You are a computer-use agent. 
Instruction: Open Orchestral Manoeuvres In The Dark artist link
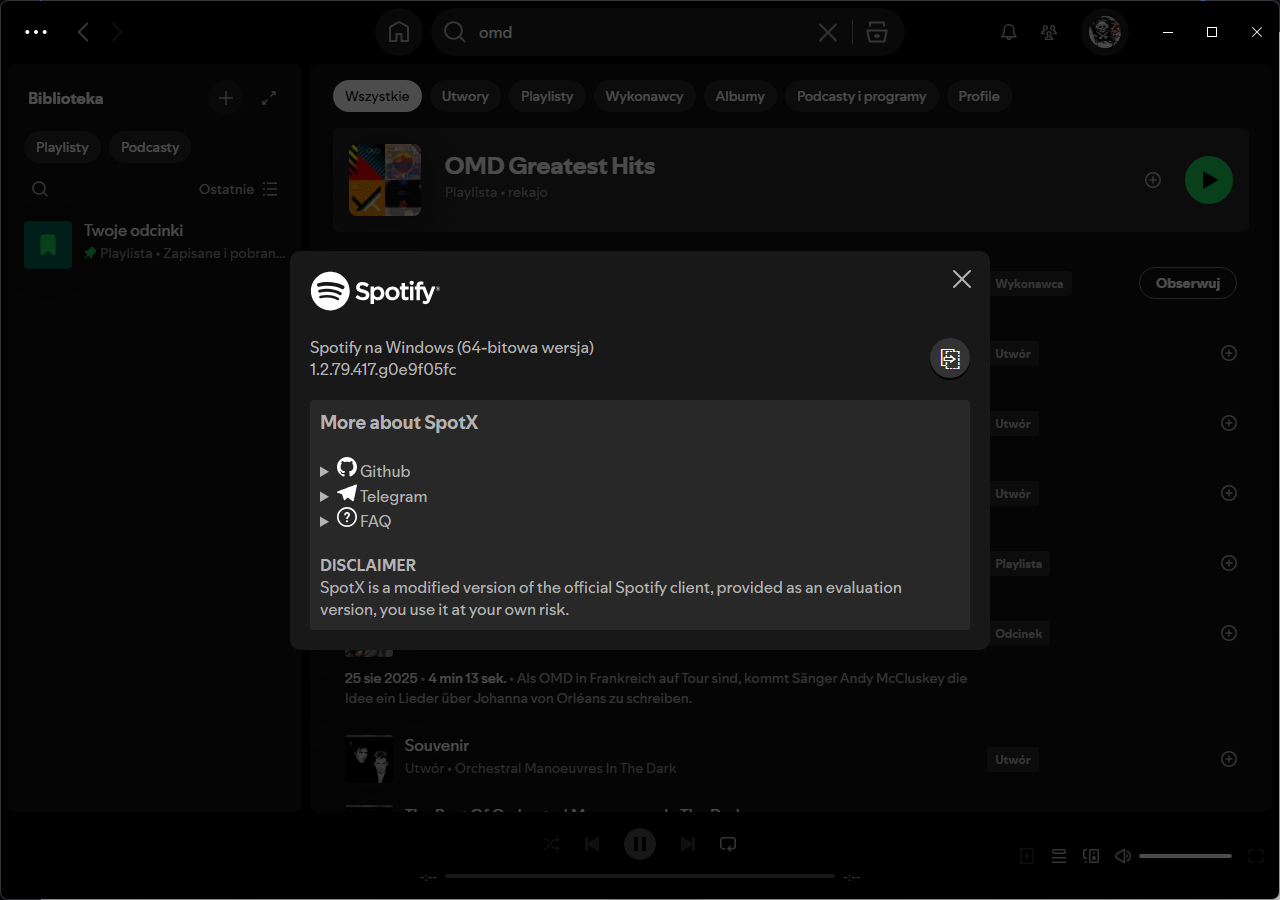pyautogui.click(x=566, y=768)
